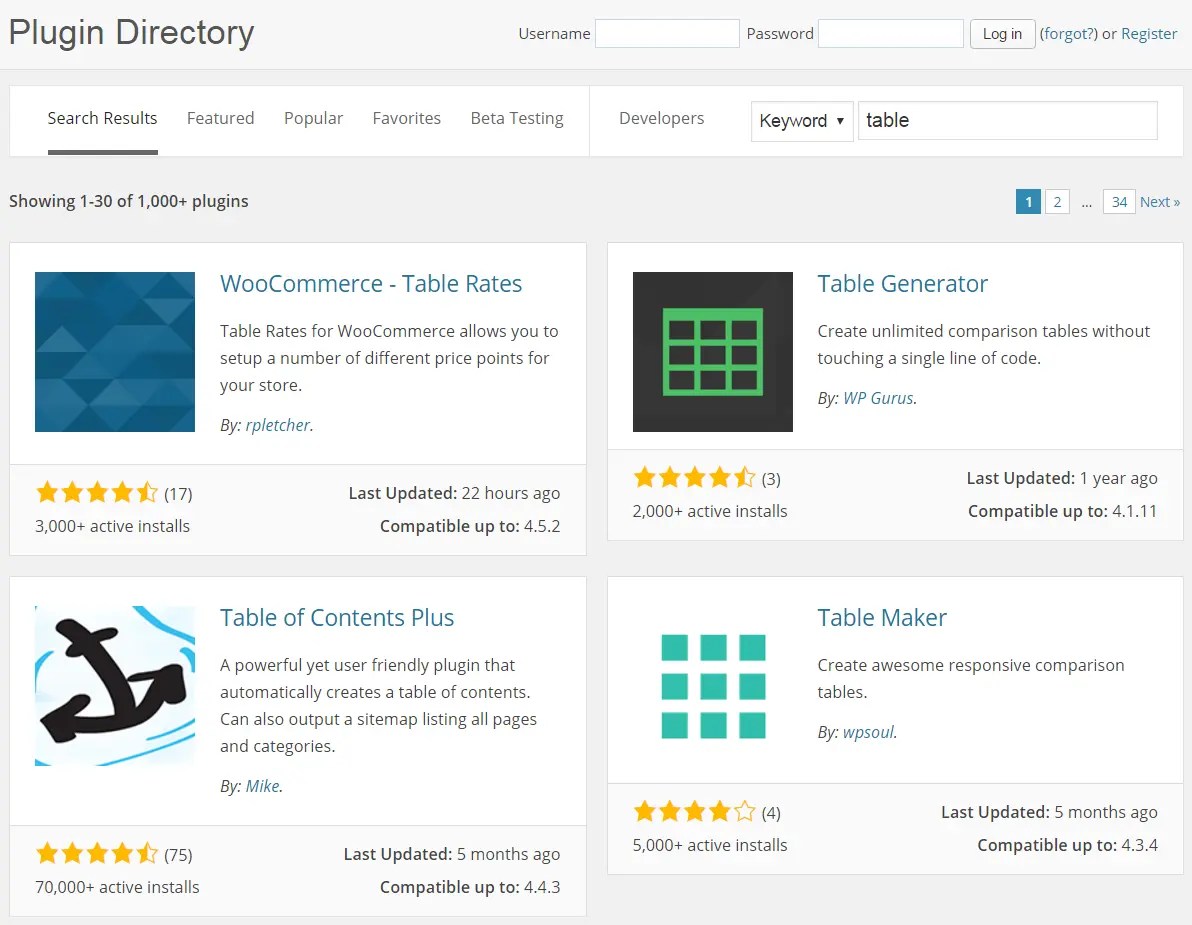This screenshot has height=925, width=1192.
Task: Click the star rating for WooCommerce Table Rates
Action: click(x=97, y=493)
